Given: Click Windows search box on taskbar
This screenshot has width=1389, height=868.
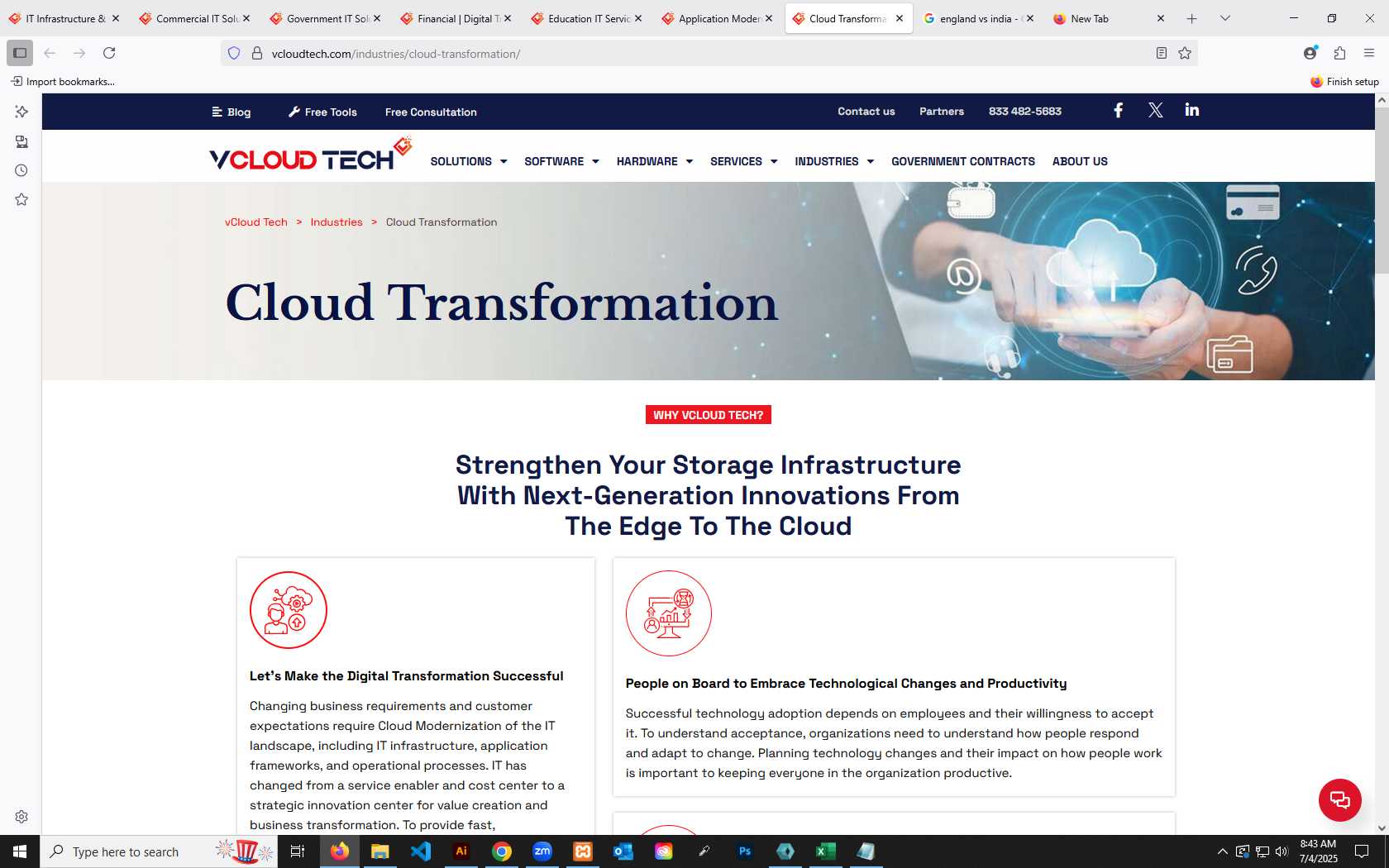Looking at the screenshot, I should [159, 851].
